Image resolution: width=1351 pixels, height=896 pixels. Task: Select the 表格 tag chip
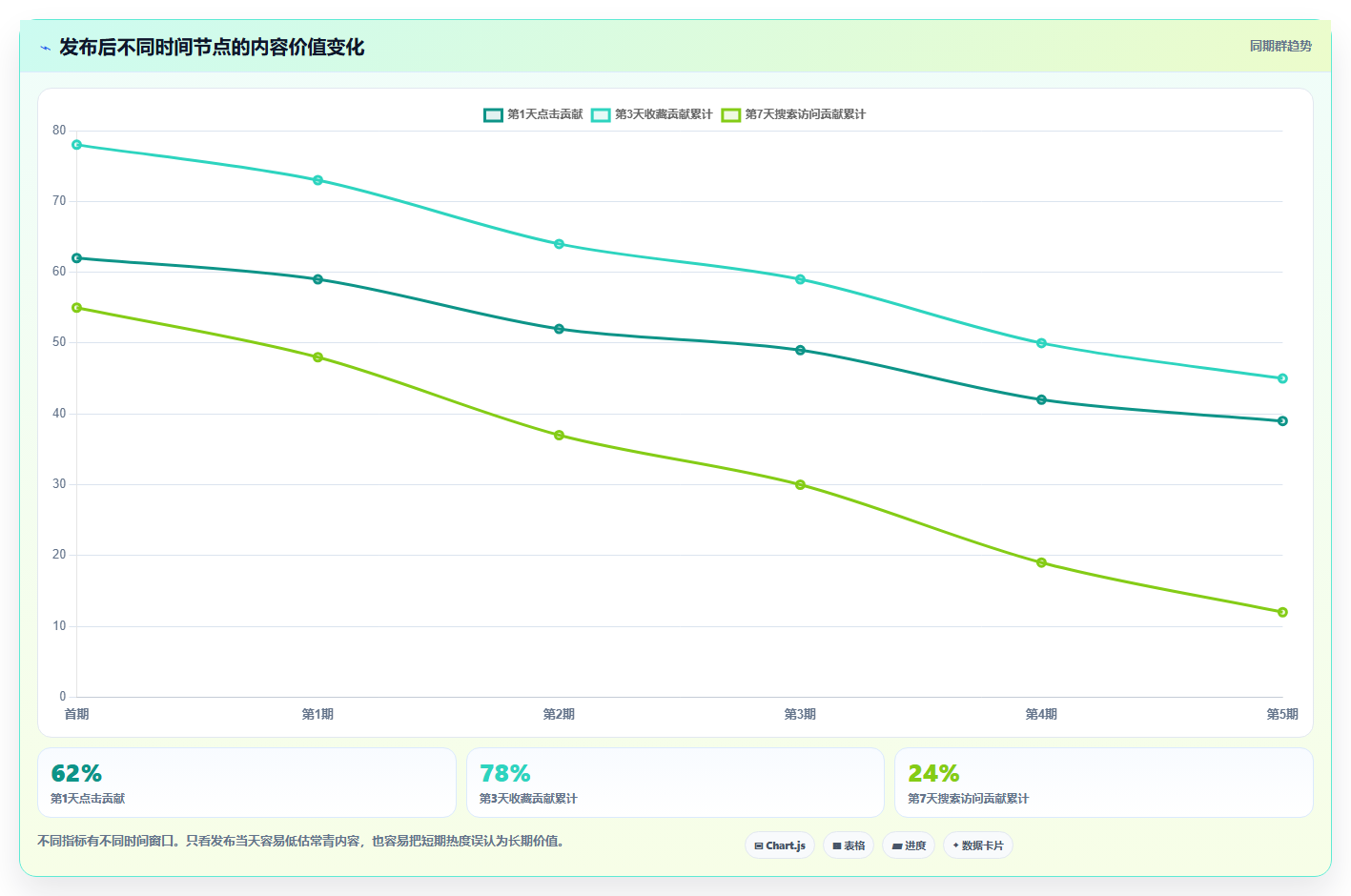[x=849, y=845]
